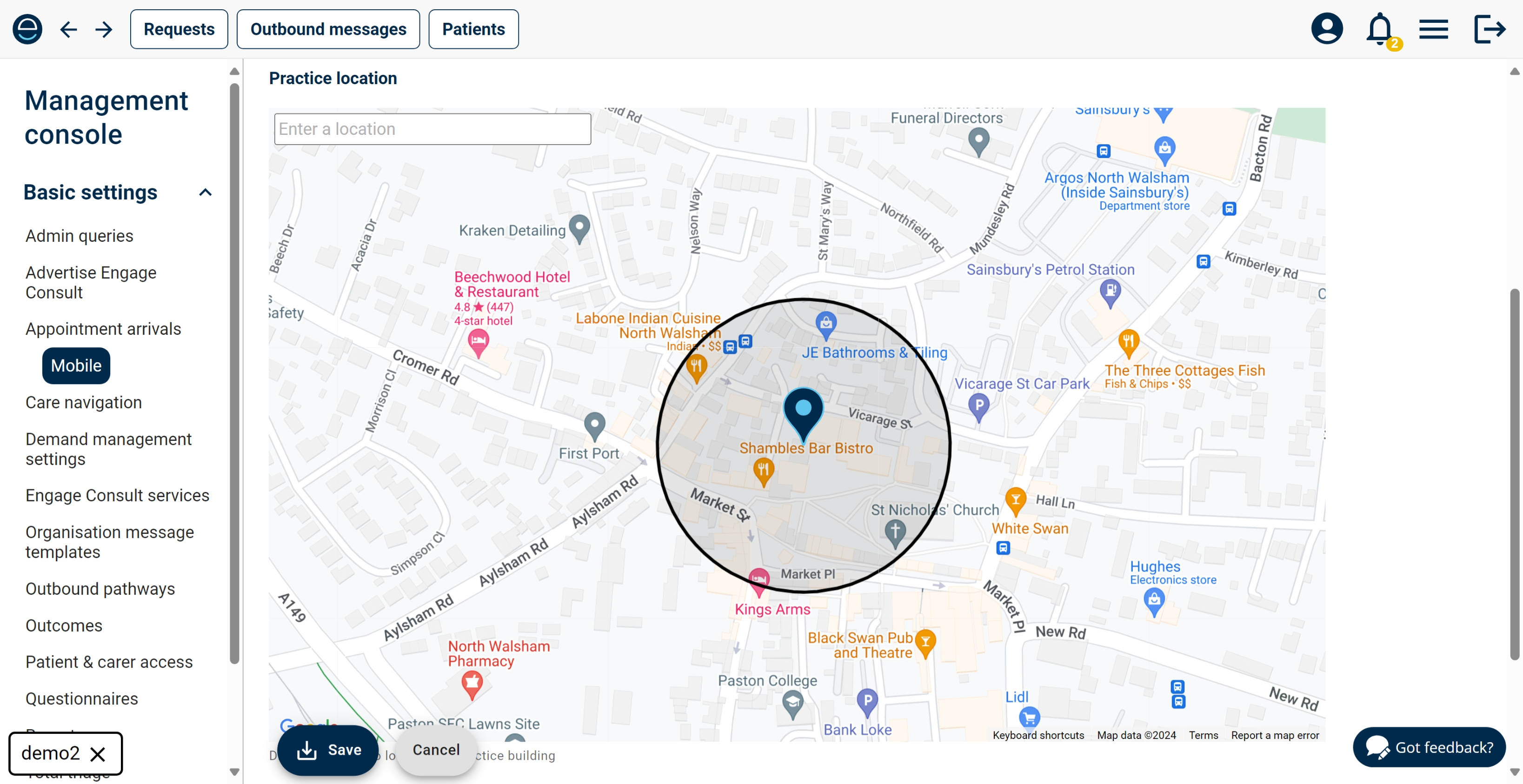This screenshot has width=1523, height=784.
Task: Close the demo2 tag
Action: [x=98, y=754]
